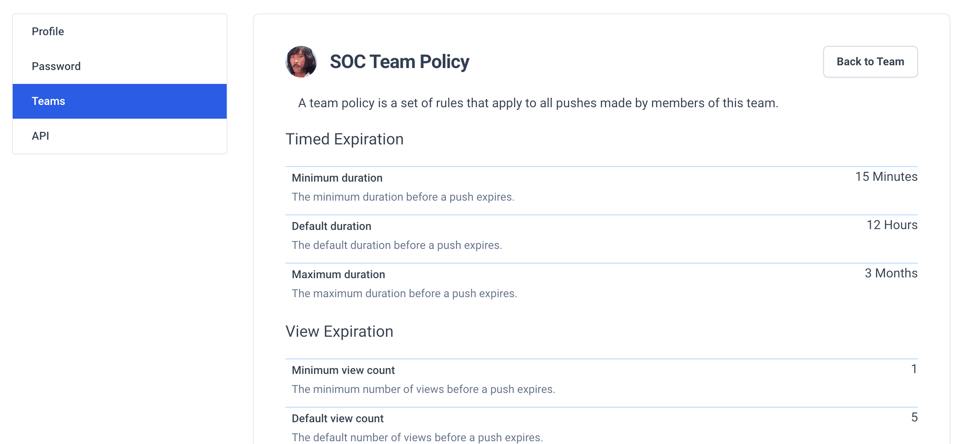The height and width of the screenshot is (444, 960).
Task: Select the Default view count label
Action: click(337, 418)
